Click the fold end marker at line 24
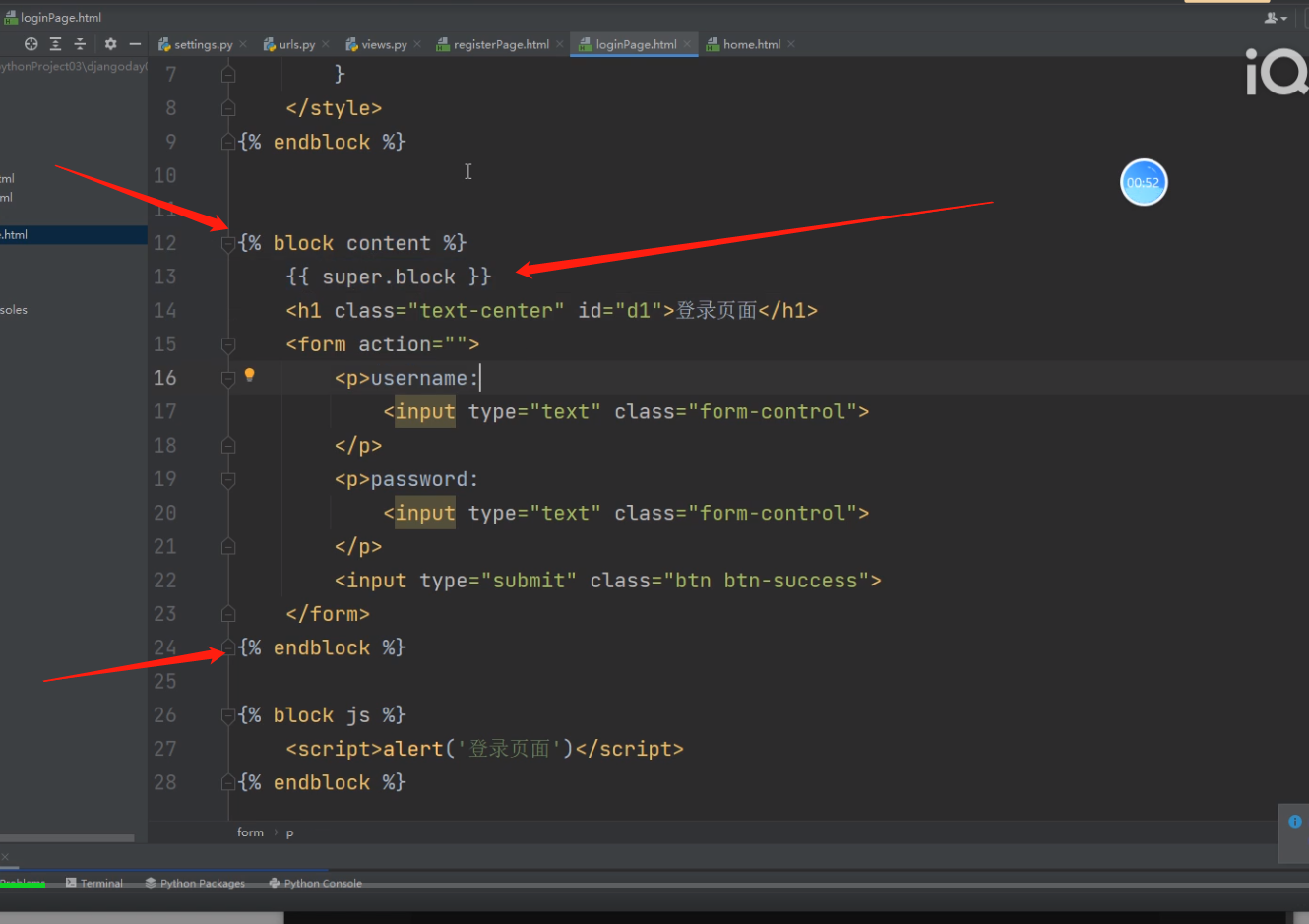Image resolution: width=1309 pixels, height=924 pixels. [228, 647]
